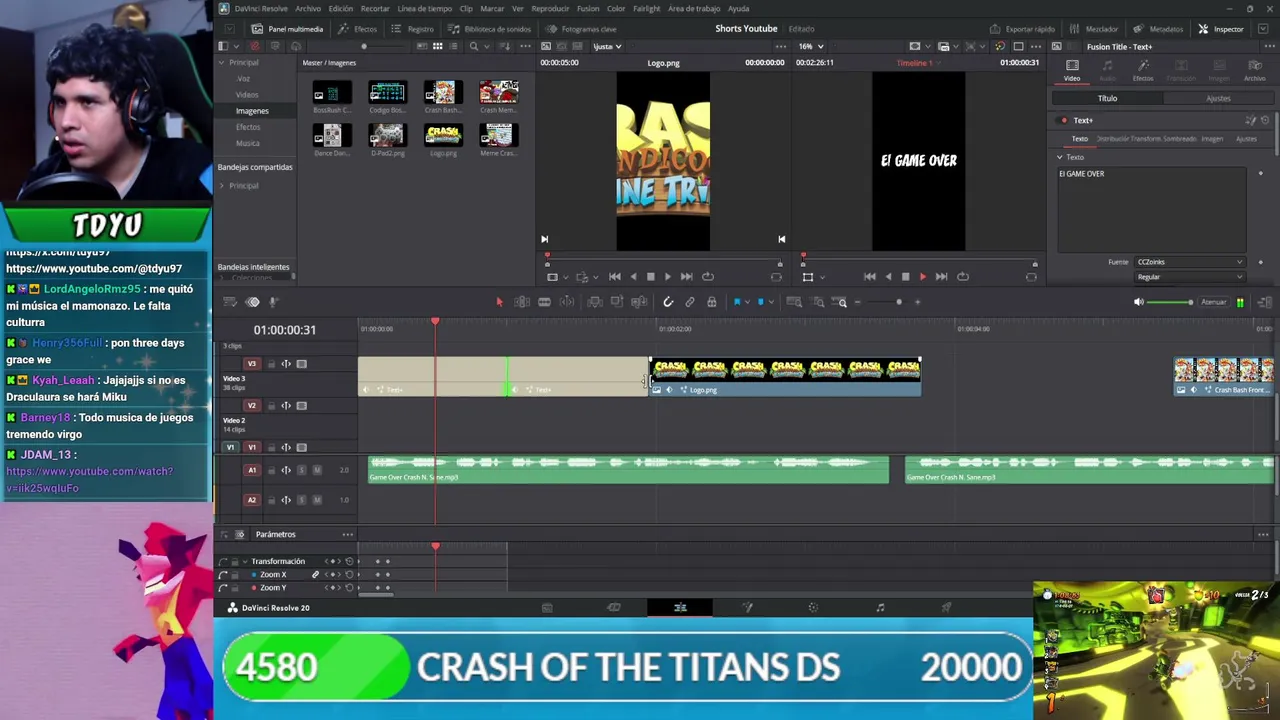
Task: Open the Mezclador panel
Action: (x=1095, y=29)
